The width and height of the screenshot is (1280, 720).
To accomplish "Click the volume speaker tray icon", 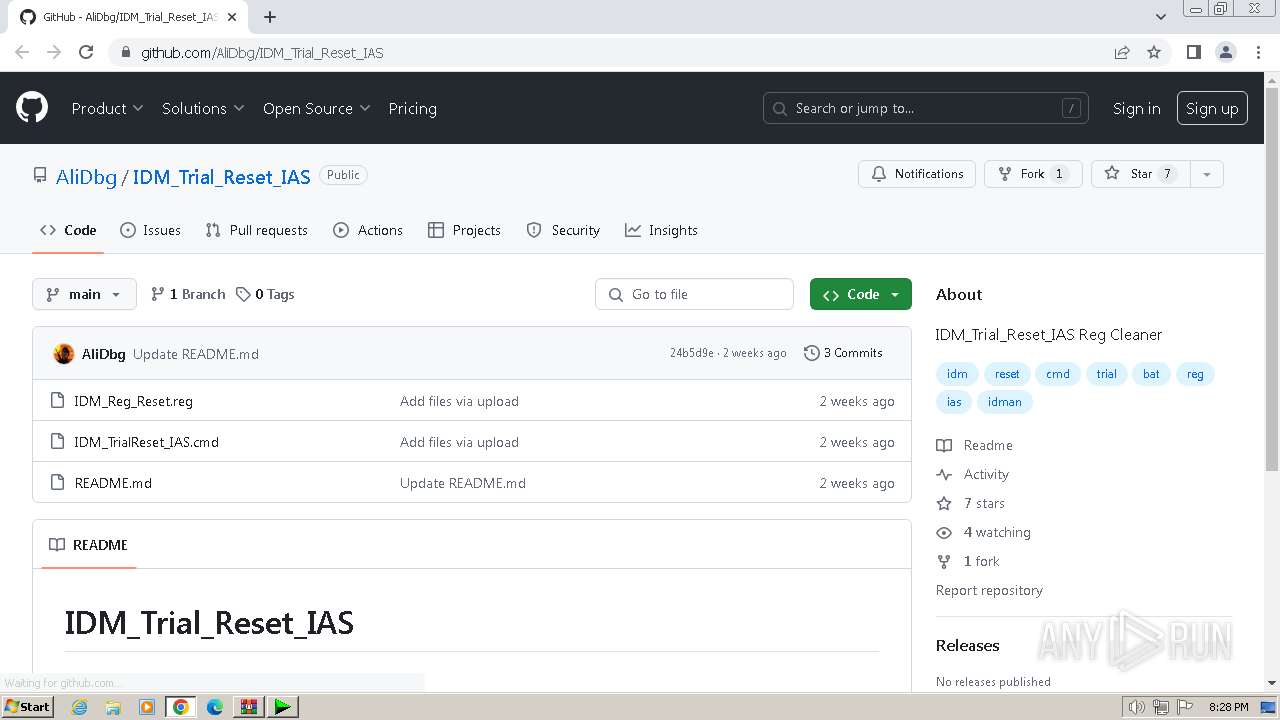I will (1136, 707).
